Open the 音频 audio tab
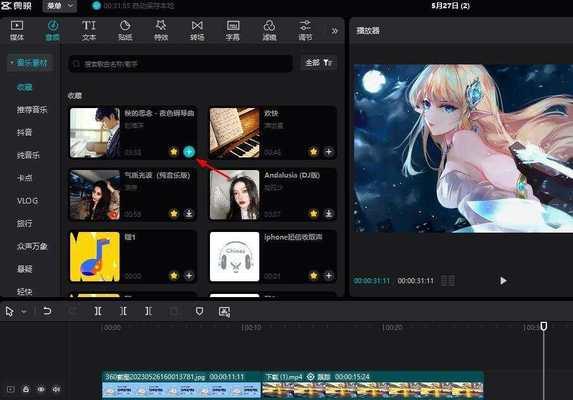Viewport: 573px width, 400px height. 53,30
